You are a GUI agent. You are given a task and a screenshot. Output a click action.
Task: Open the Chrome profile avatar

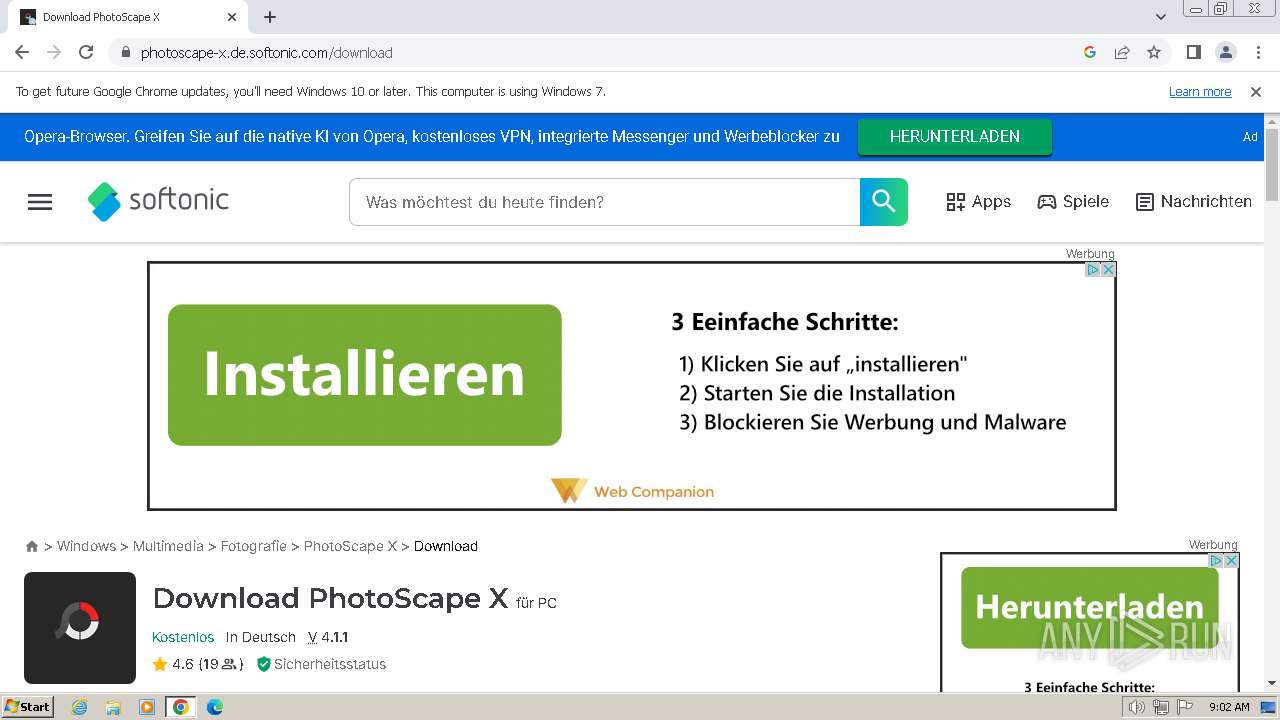click(x=1225, y=52)
